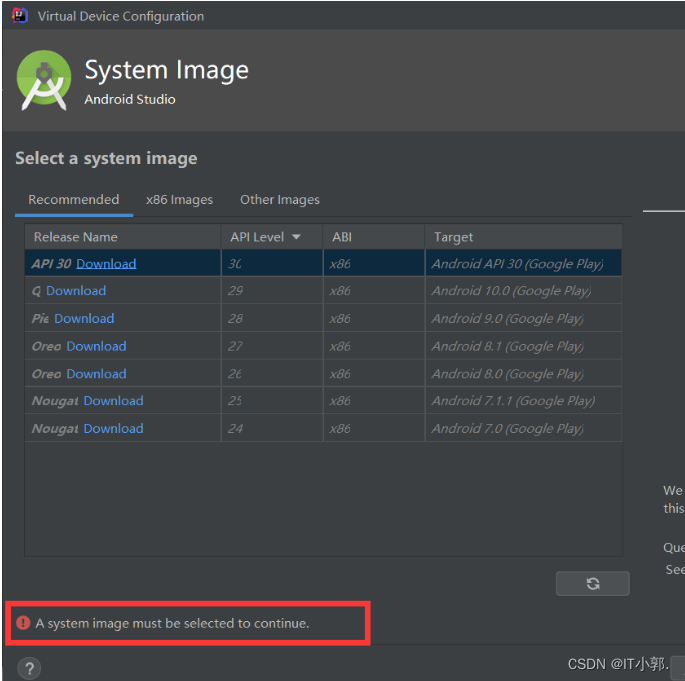
Task: Download the Q system image
Action: click(76, 290)
